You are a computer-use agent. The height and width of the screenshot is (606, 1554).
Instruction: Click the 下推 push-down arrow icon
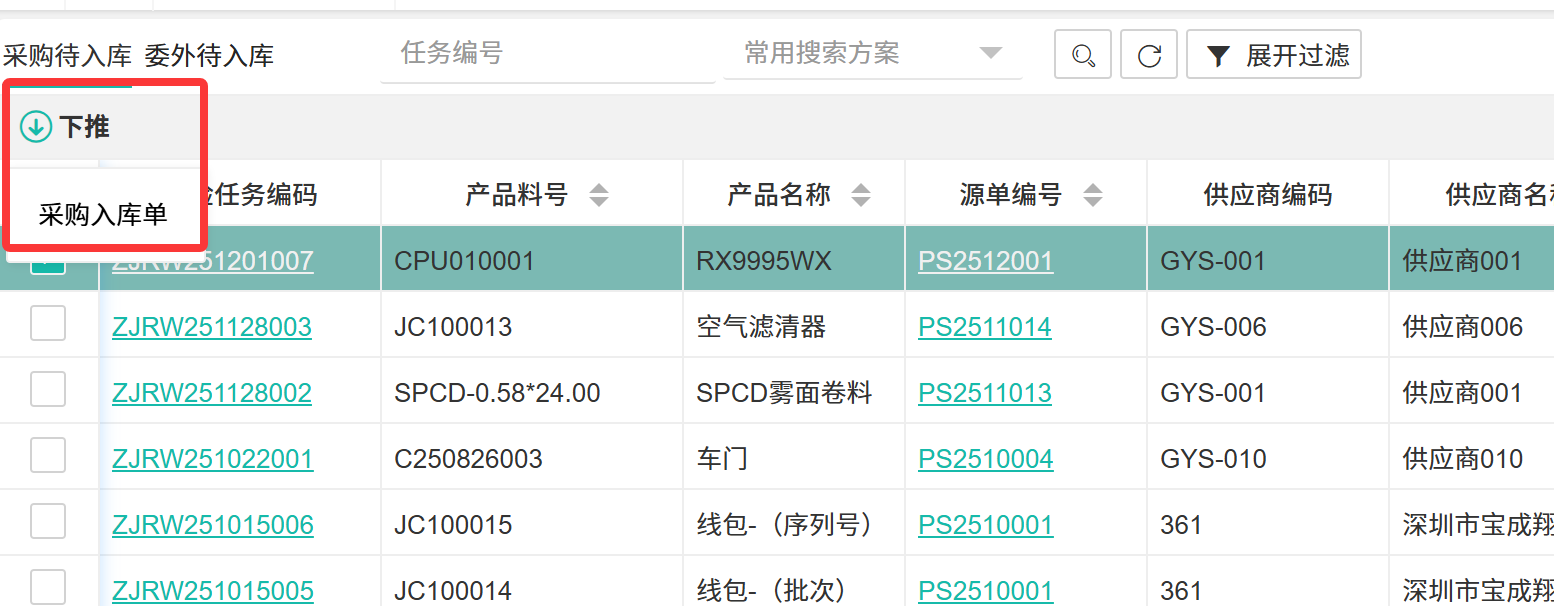coord(36,127)
